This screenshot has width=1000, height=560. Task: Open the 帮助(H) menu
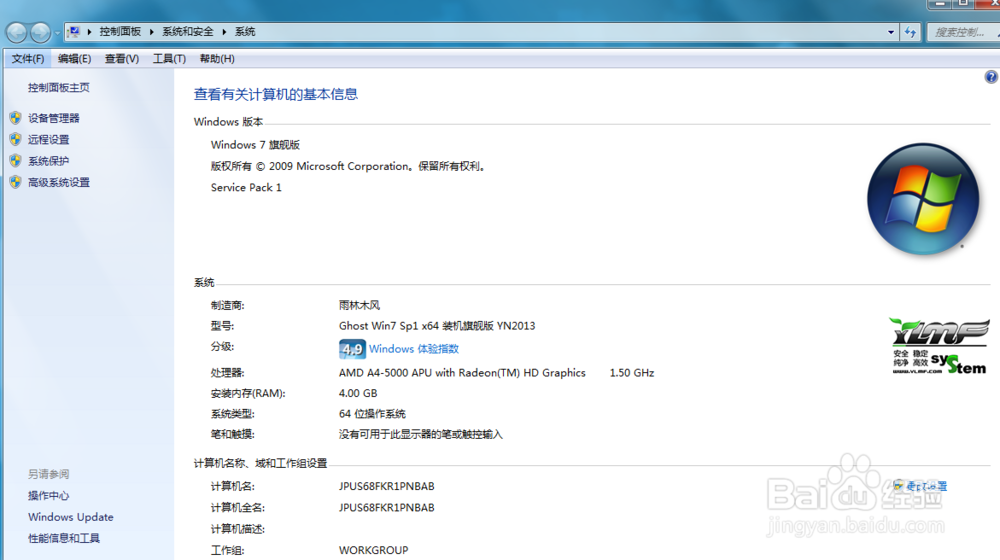[217, 59]
